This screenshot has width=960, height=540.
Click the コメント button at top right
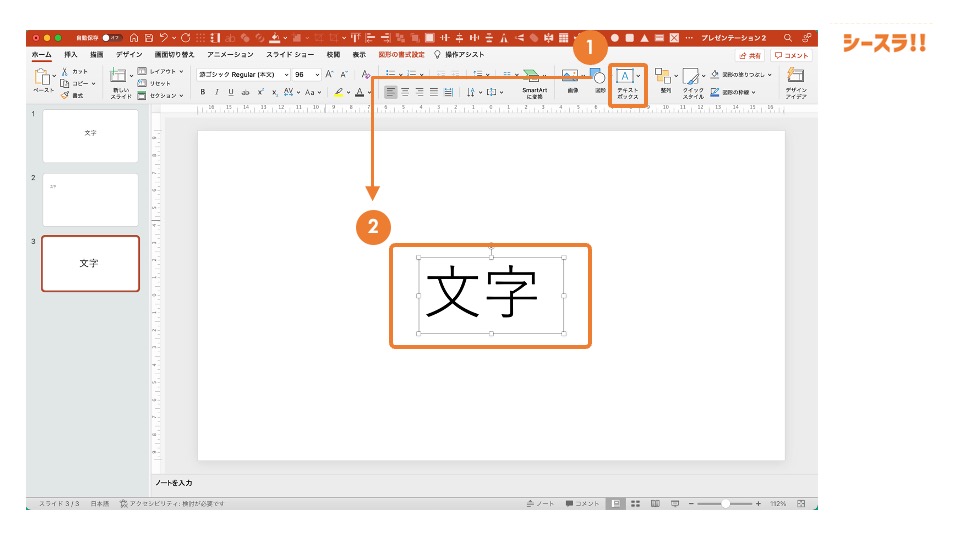791,56
